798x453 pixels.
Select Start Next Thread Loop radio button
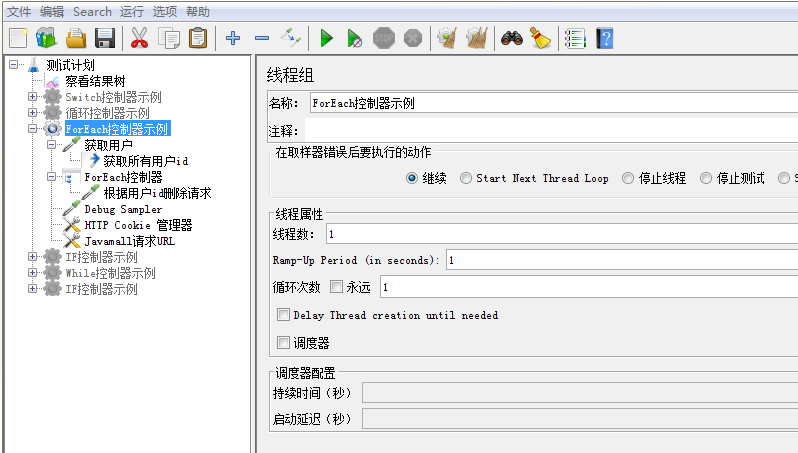coord(466,178)
